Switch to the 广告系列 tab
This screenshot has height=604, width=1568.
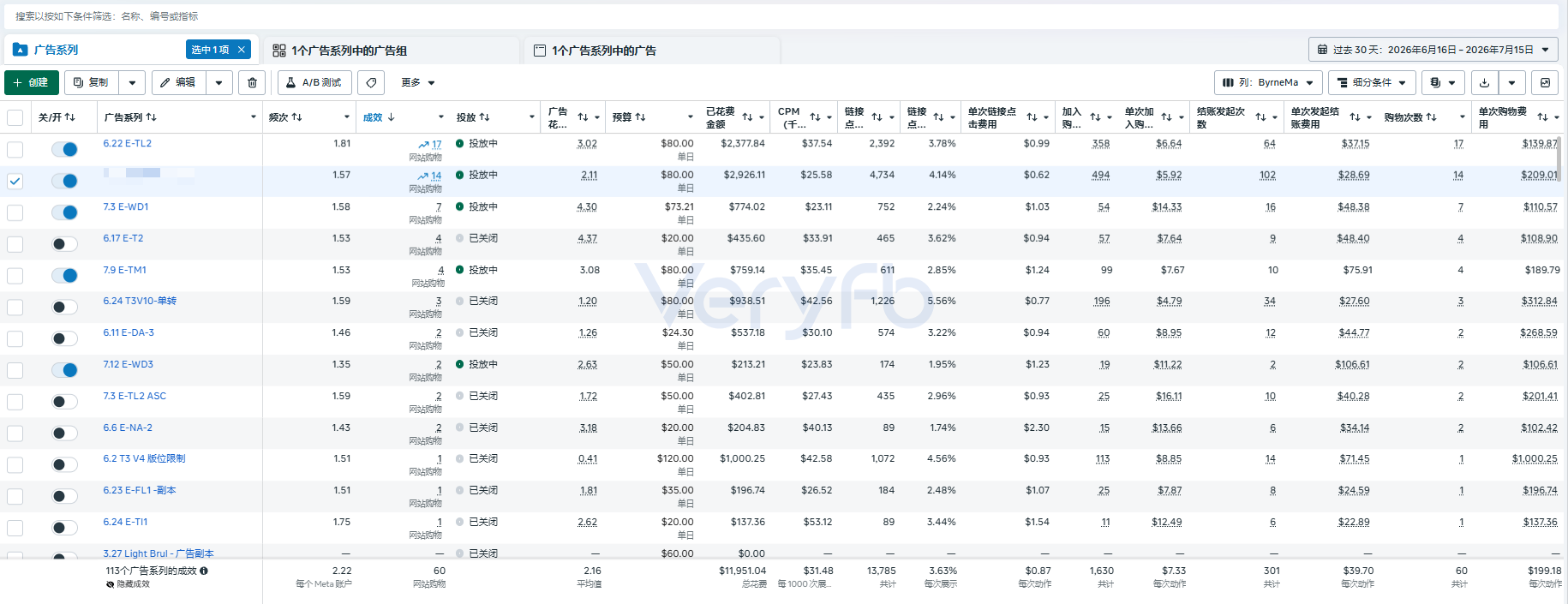pyautogui.click(x=132, y=50)
